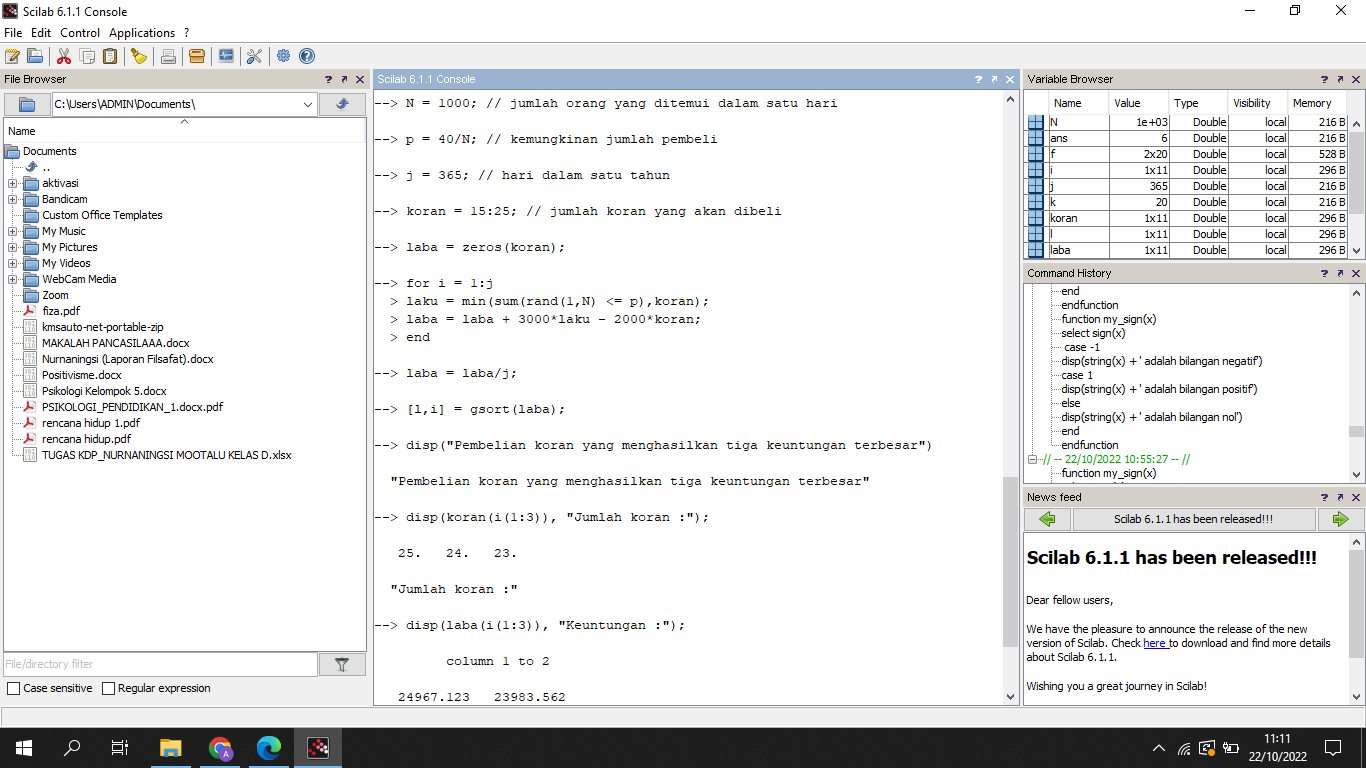
Task: Close the Command History panel
Action: point(1355,273)
